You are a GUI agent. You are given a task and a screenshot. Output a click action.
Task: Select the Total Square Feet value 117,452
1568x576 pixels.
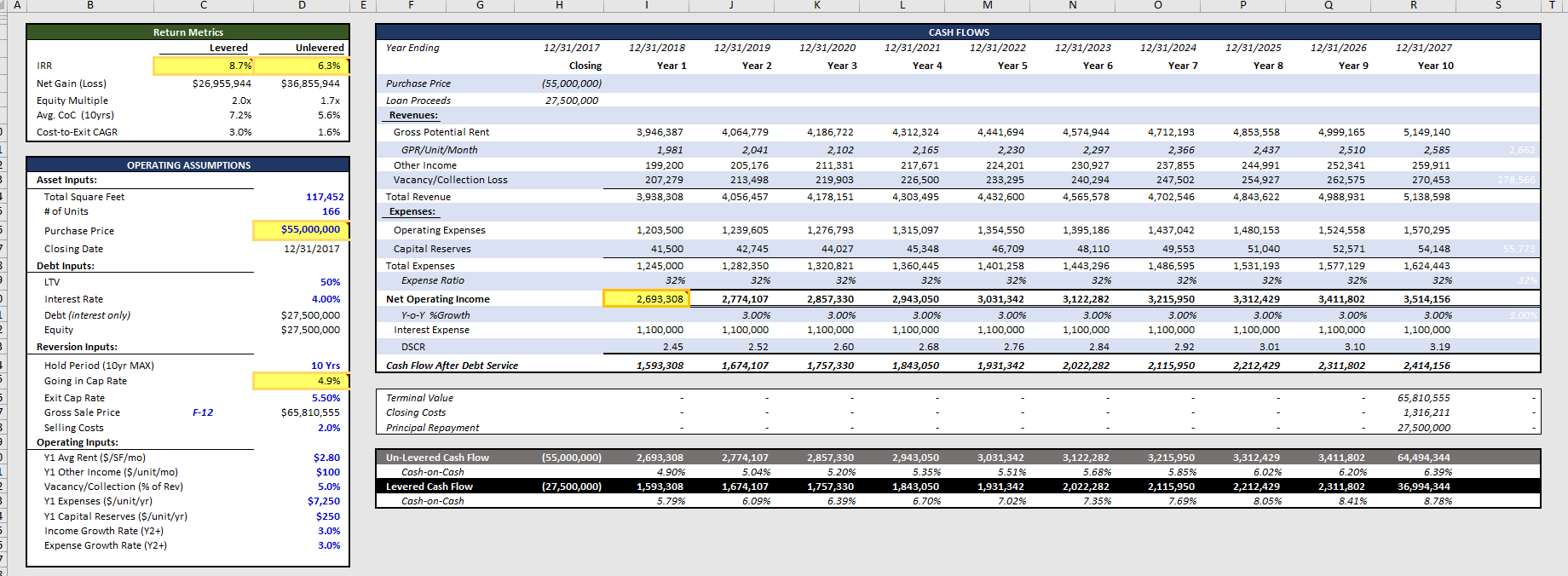click(325, 197)
